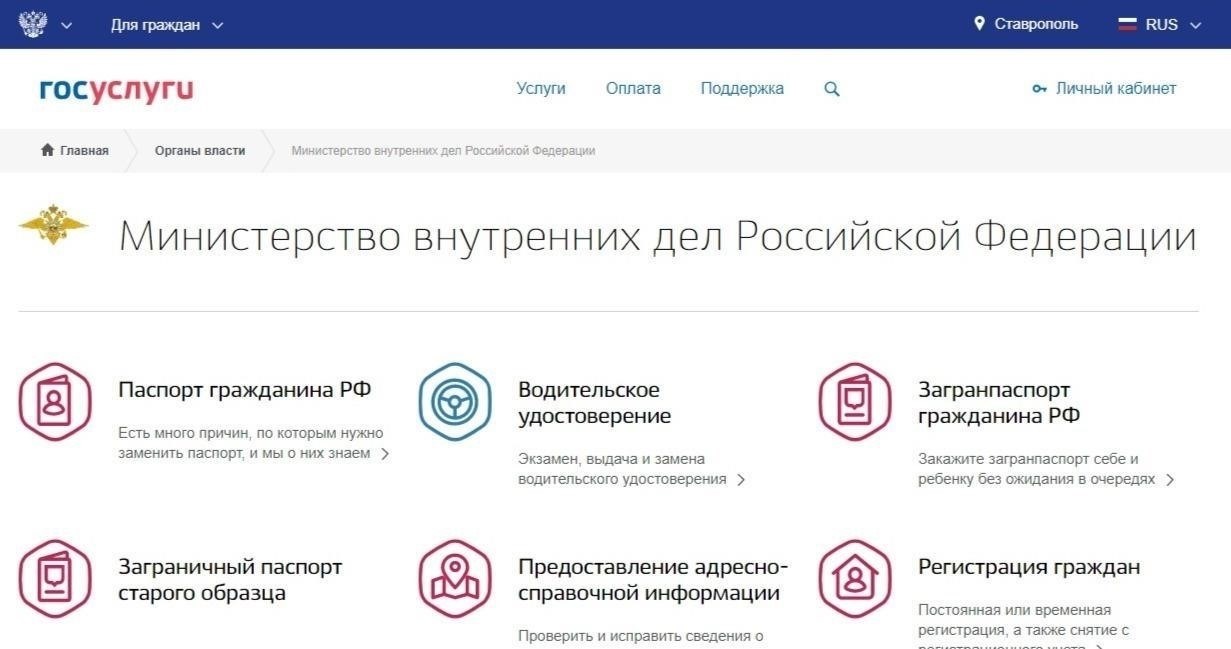Click the Russian flag icon
The height and width of the screenshot is (649, 1231).
pos(1128,25)
